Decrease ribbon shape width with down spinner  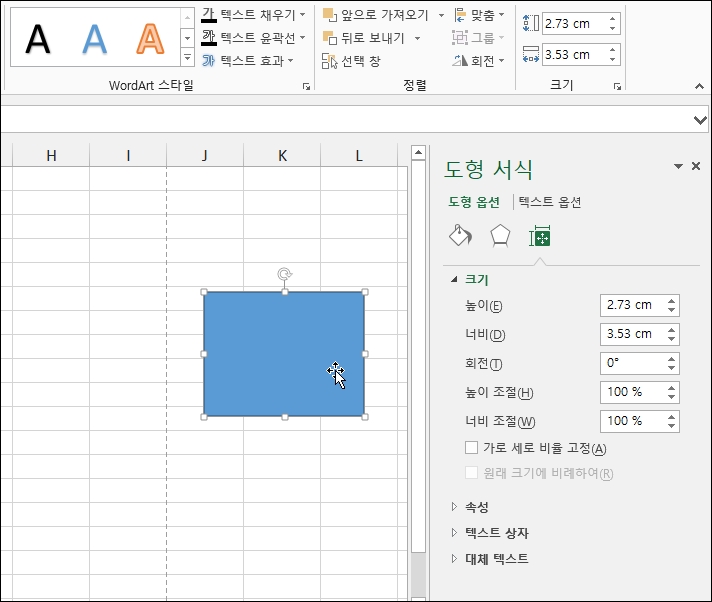[x=613, y=59]
